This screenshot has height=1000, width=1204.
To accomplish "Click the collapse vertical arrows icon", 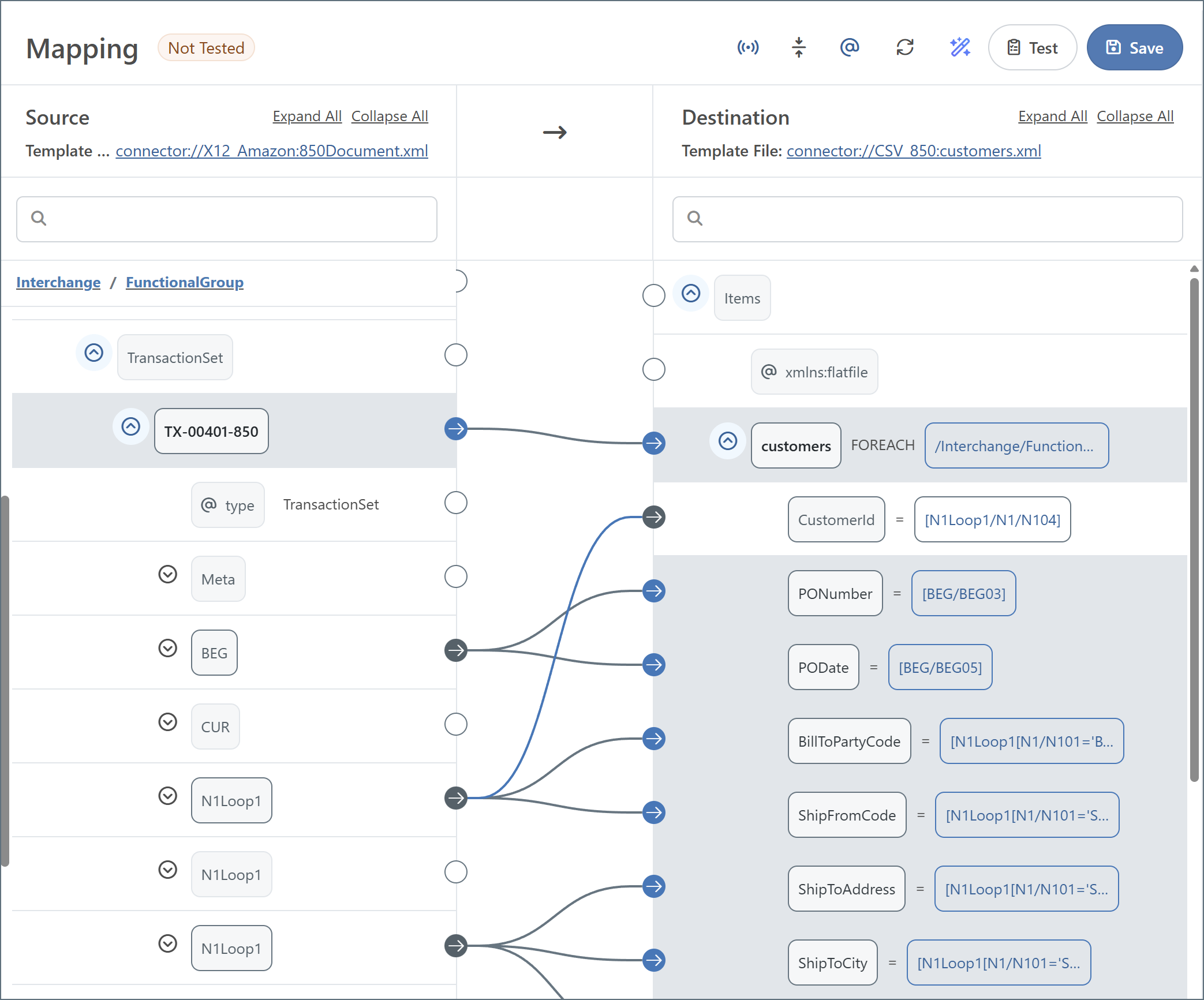I will pos(799,47).
